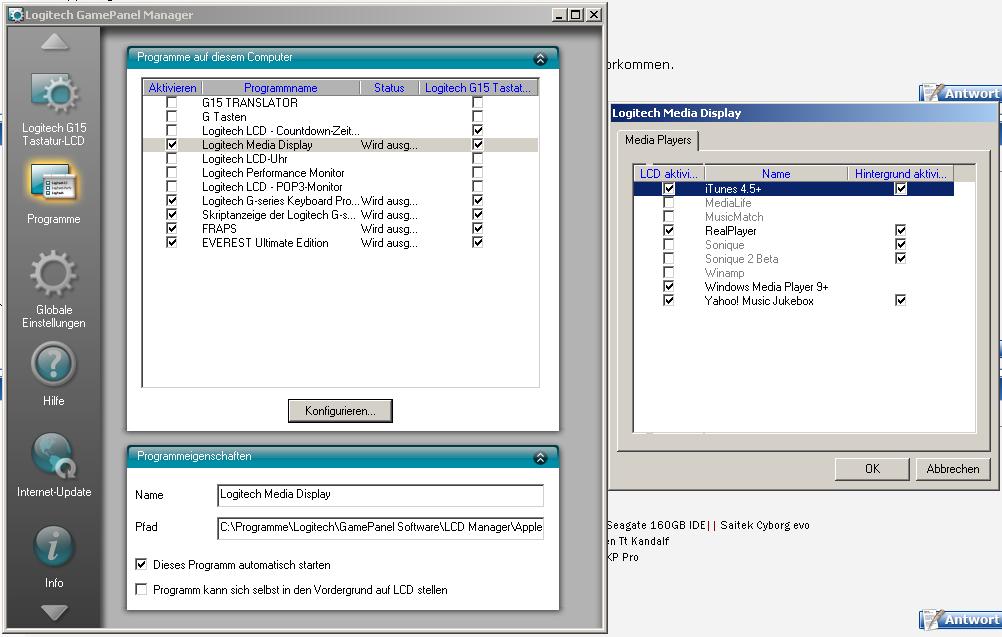Click GamePanel Manager title bar icon

[x=15, y=14]
